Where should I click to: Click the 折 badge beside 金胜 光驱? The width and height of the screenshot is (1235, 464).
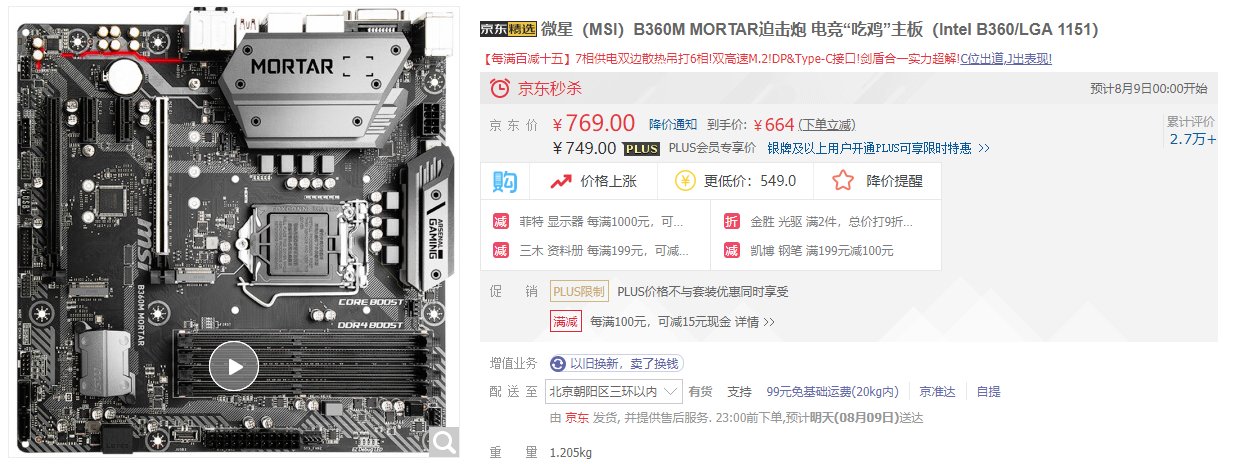click(732, 221)
